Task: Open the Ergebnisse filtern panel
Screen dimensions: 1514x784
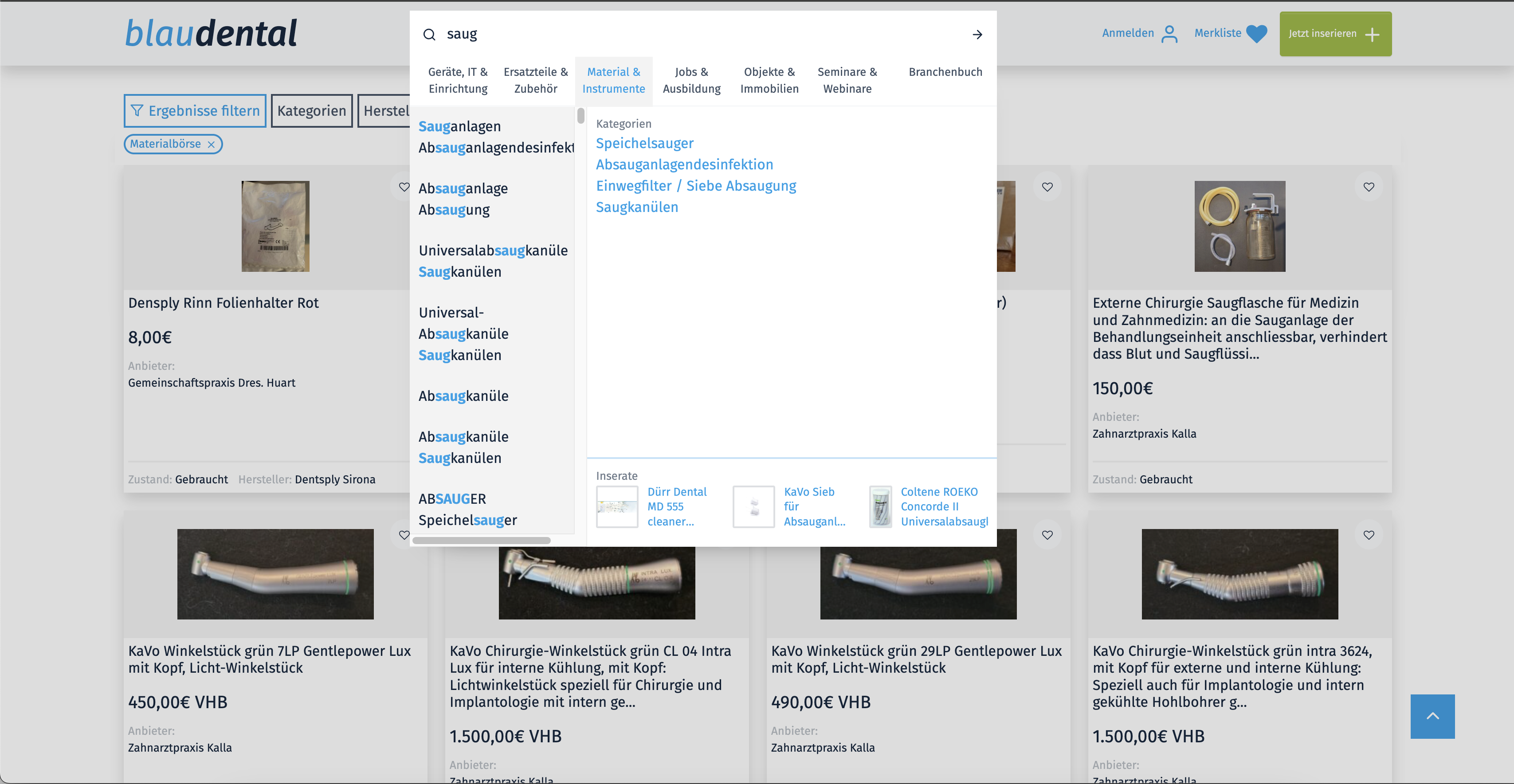Action: [195, 111]
